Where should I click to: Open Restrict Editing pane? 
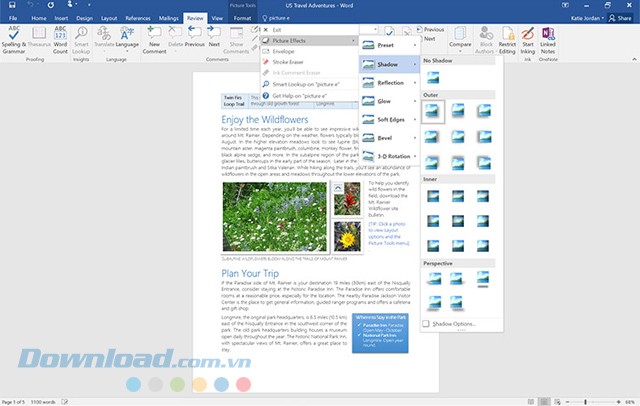(507, 40)
